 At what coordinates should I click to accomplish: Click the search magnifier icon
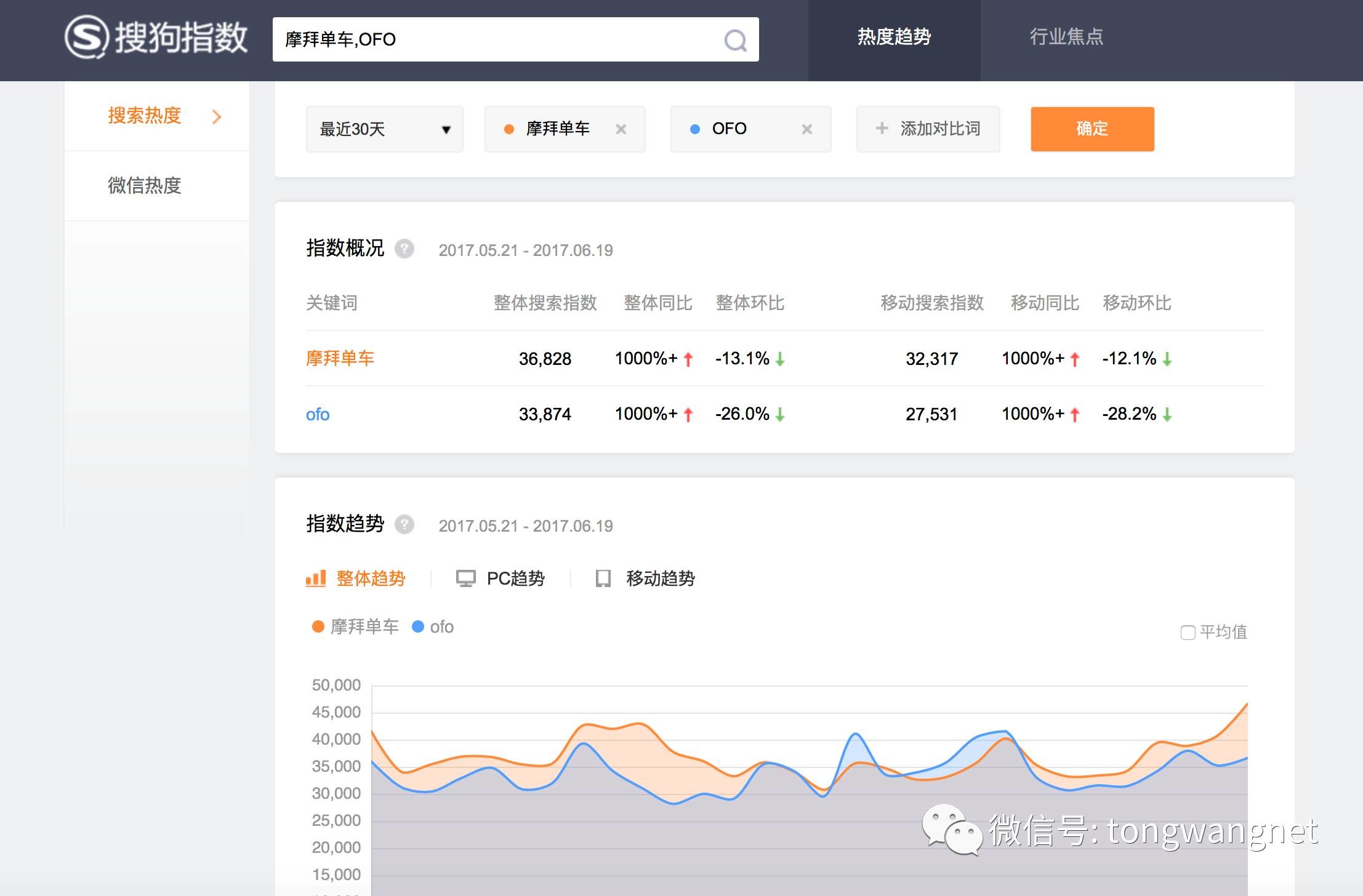[735, 41]
